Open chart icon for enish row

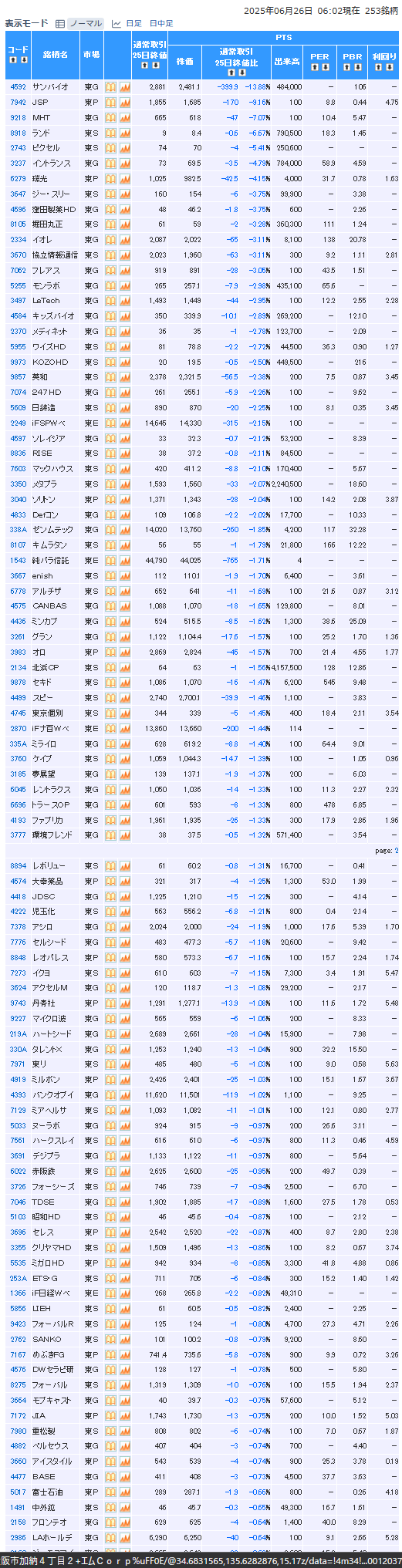(x=124, y=575)
